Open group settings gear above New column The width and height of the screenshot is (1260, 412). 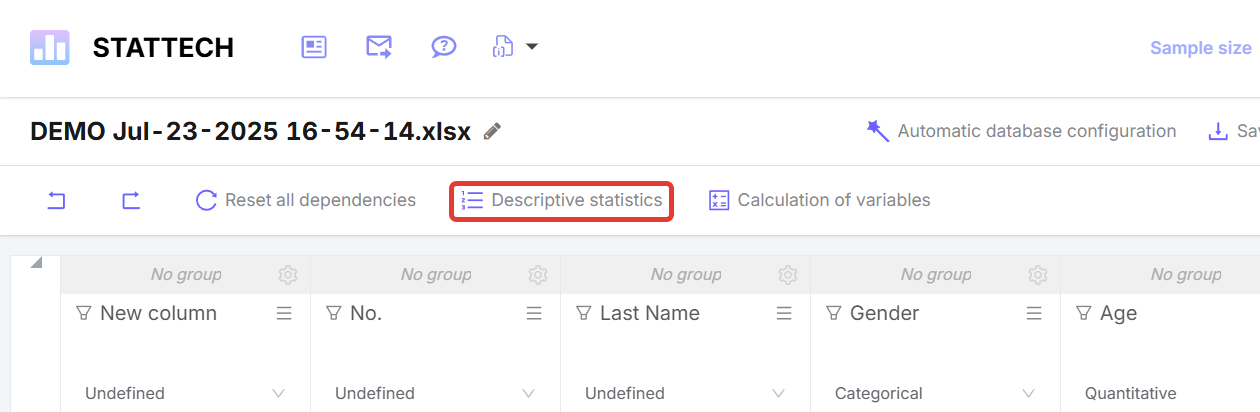tap(288, 274)
